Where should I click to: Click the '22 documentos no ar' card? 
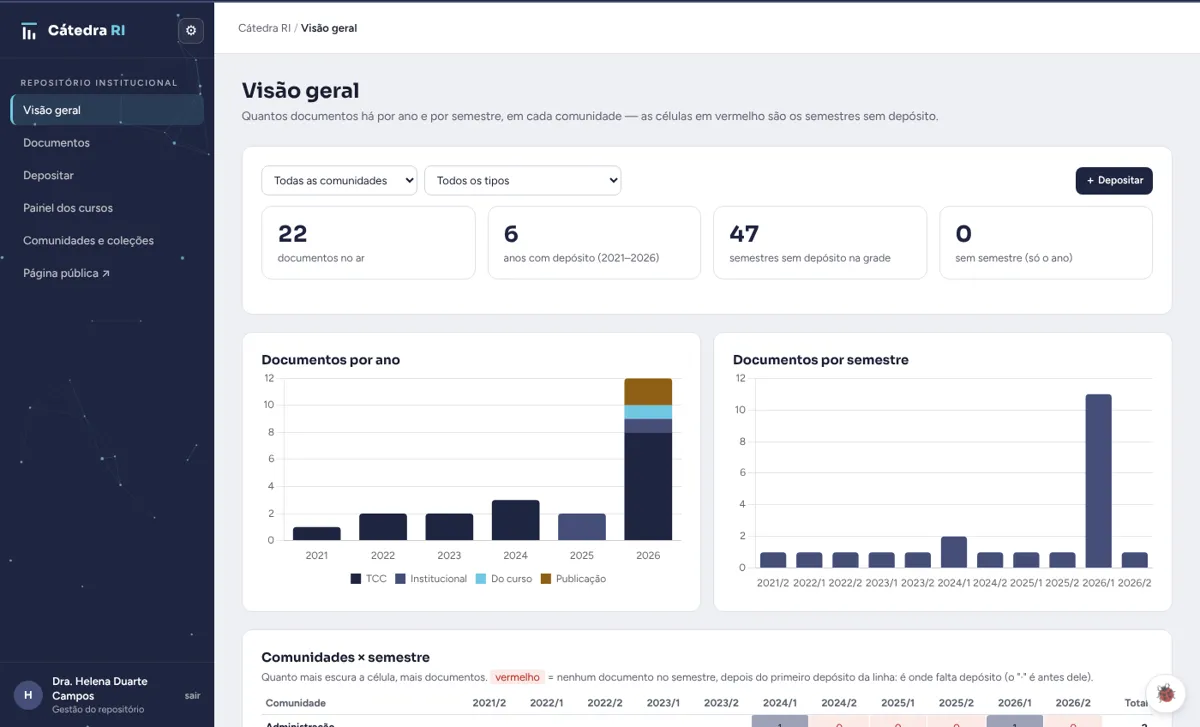coord(368,243)
